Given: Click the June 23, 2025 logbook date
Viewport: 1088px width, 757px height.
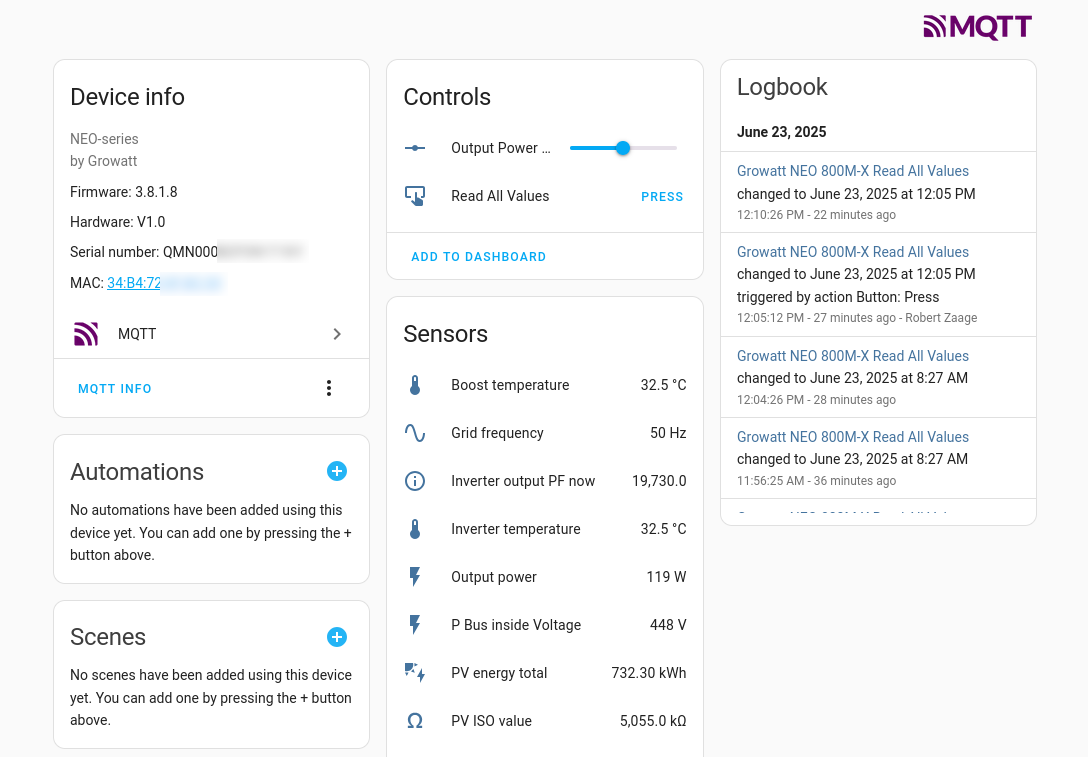Looking at the screenshot, I should click(x=781, y=132).
